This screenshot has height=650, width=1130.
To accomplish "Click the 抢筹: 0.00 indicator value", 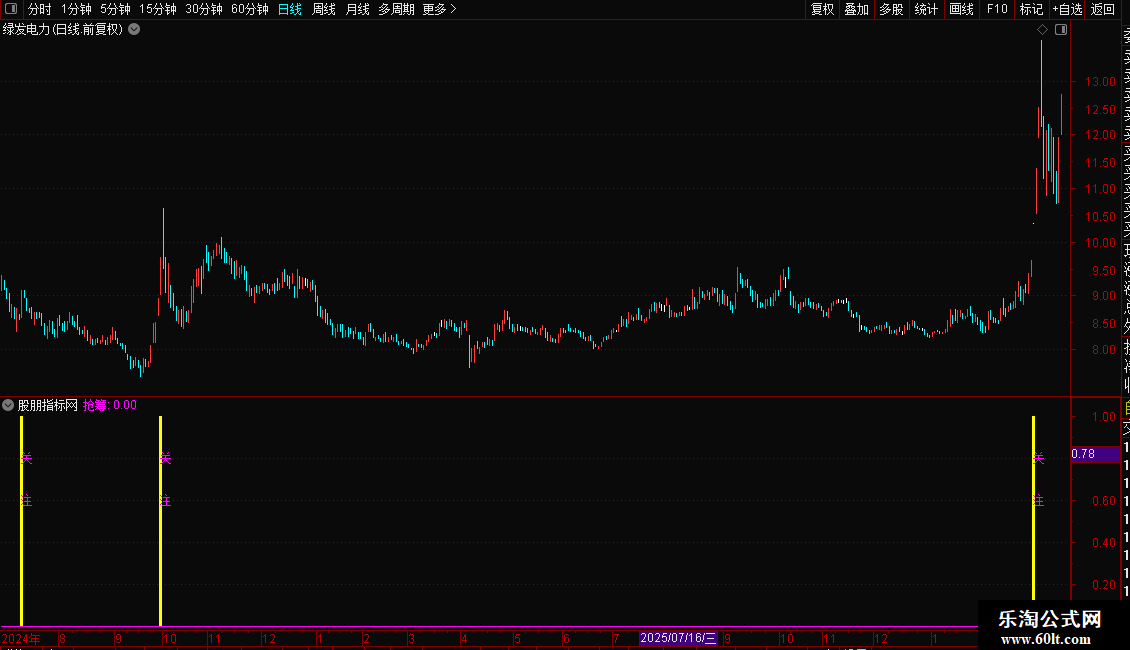I will click(110, 405).
